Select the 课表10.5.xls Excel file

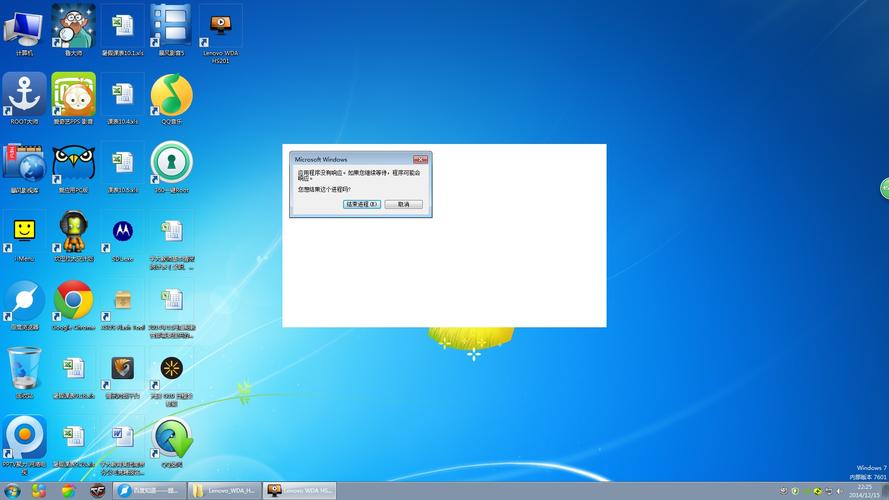tap(122, 167)
